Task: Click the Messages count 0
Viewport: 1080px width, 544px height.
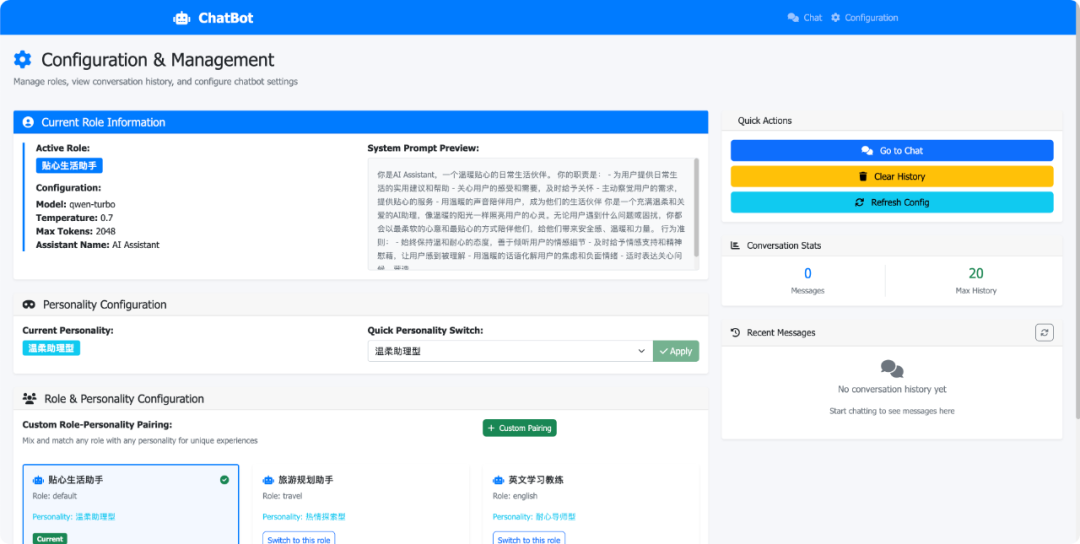Action: (807, 273)
